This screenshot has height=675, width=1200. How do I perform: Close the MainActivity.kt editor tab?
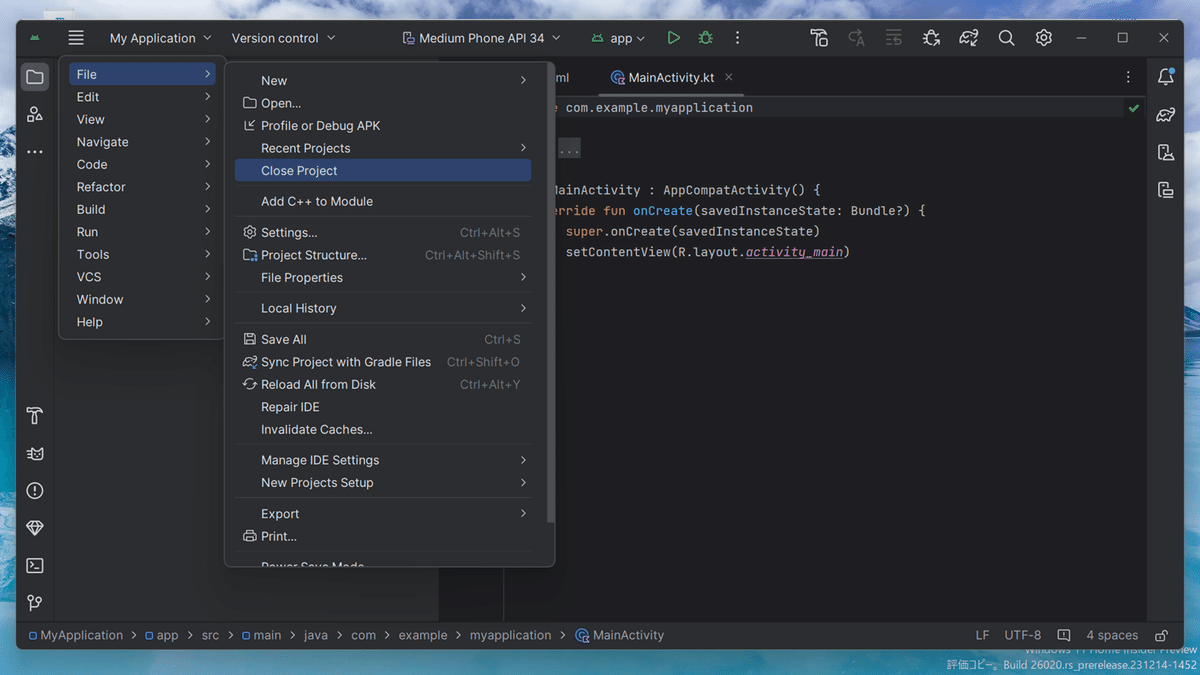coord(729,77)
